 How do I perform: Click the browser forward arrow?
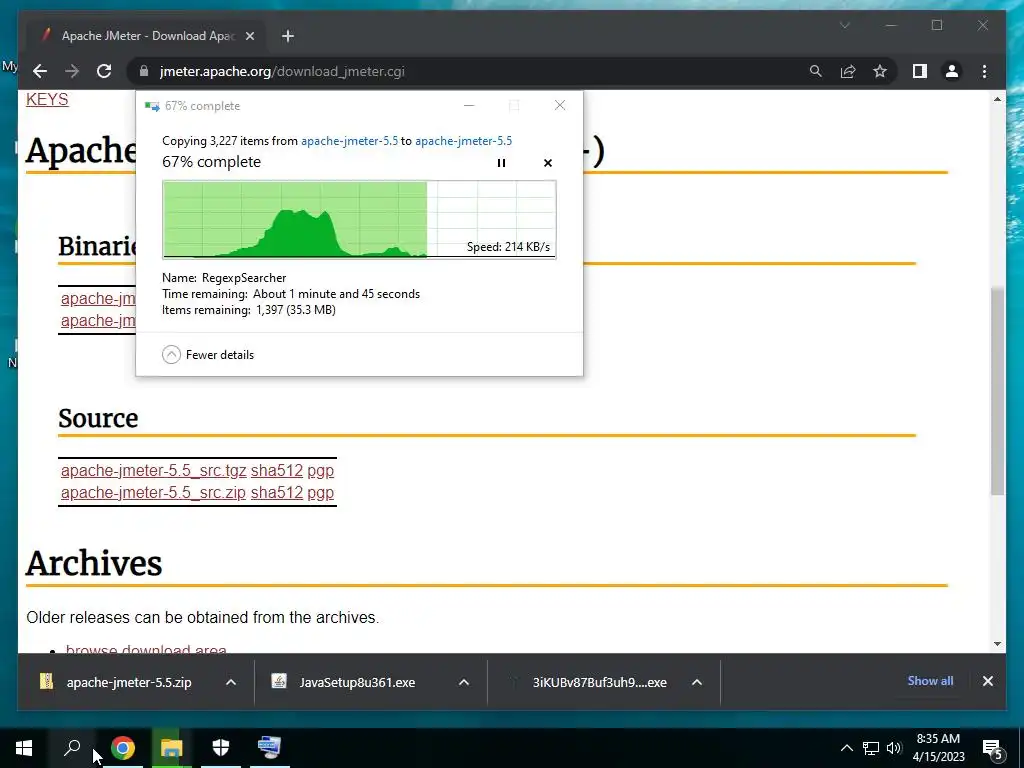point(72,71)
